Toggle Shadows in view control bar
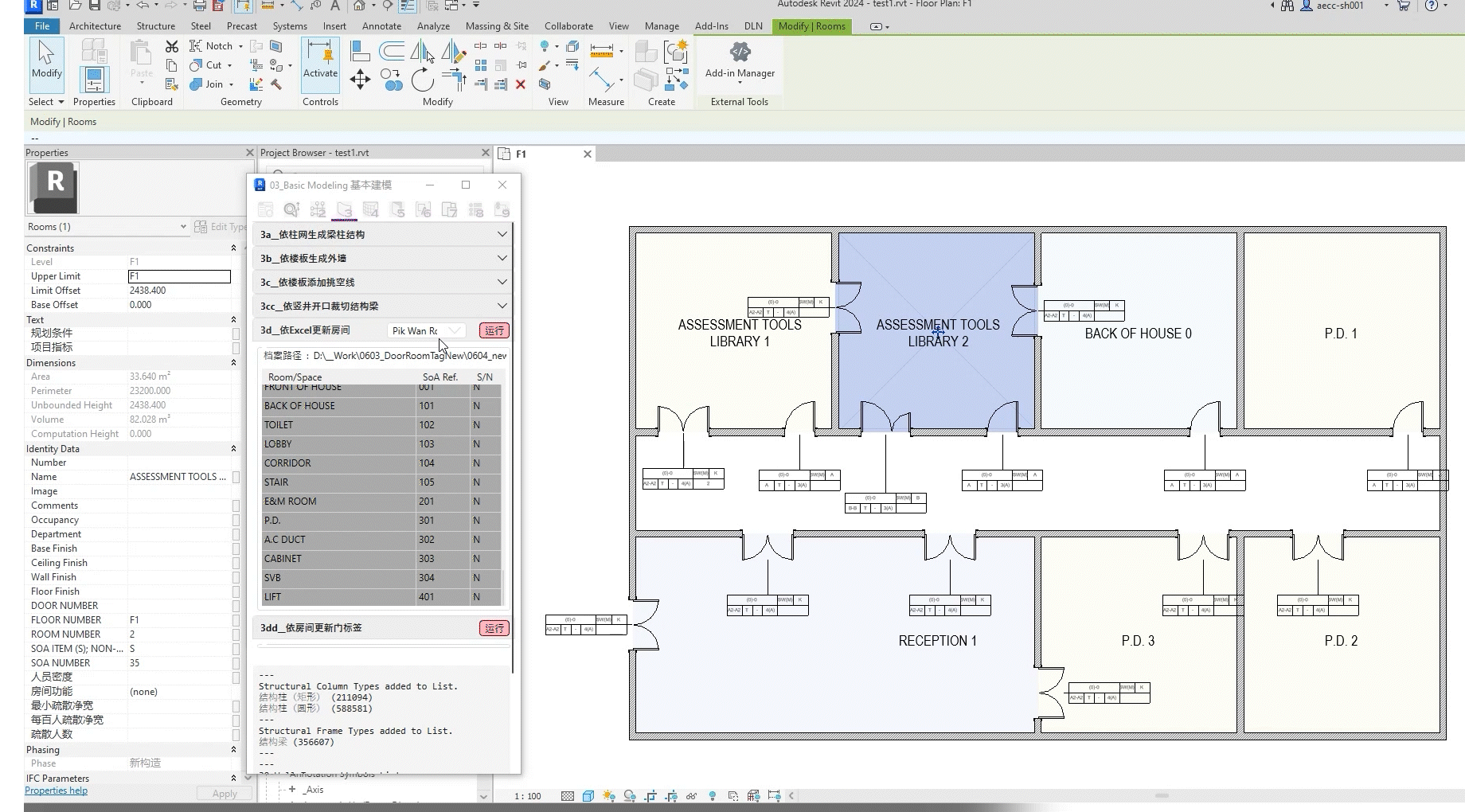The height and width of the screenshot is (812, 1465). [x=630, y=795]
